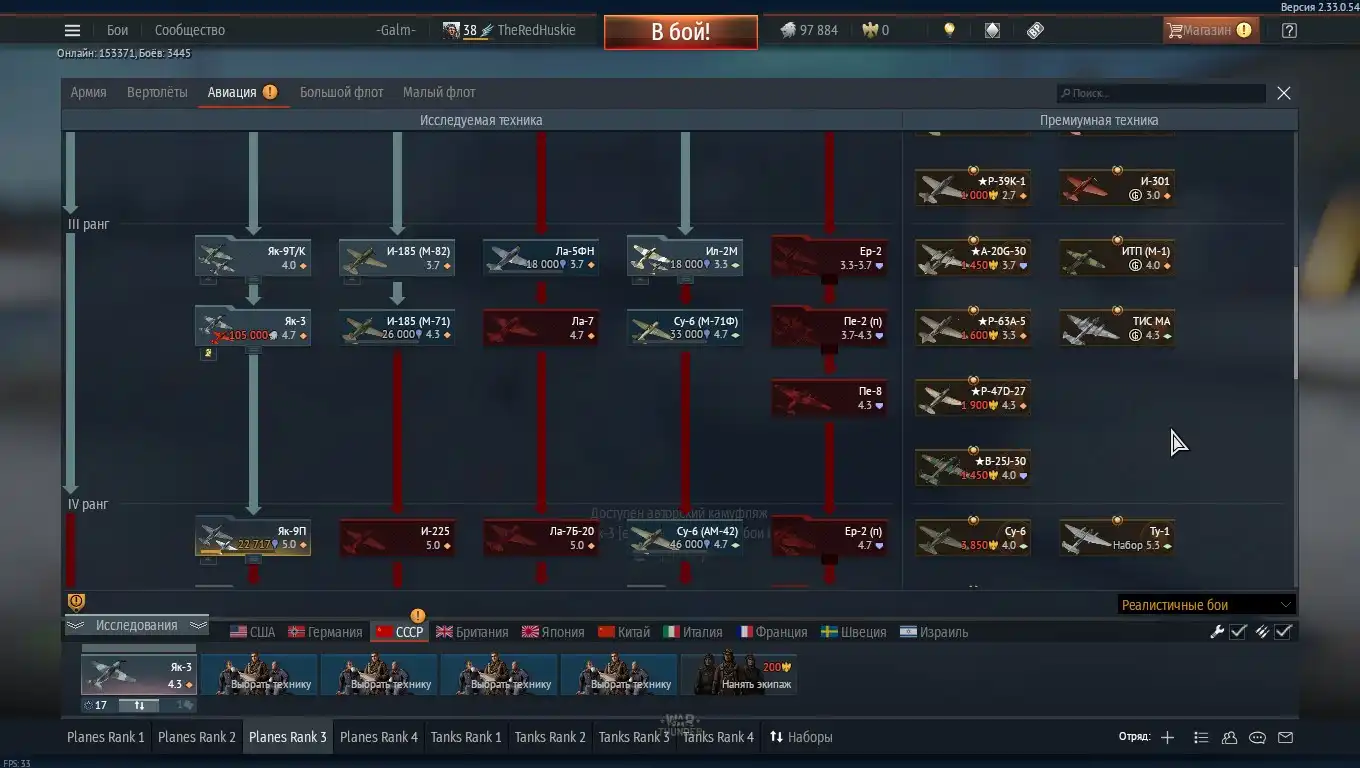Hire crew with Нанять экипаж
Viewport: 1360px width, 768px height.
738,674
